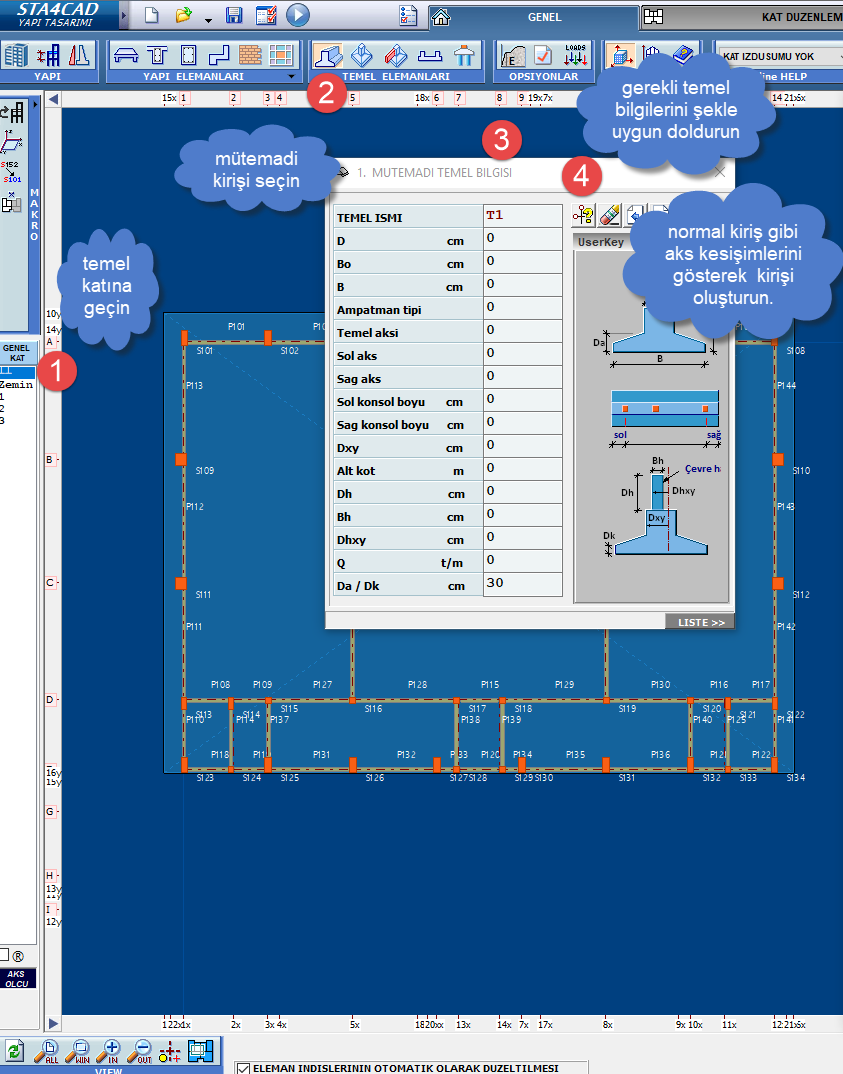Open the help book icon

(x=683, y=55)
